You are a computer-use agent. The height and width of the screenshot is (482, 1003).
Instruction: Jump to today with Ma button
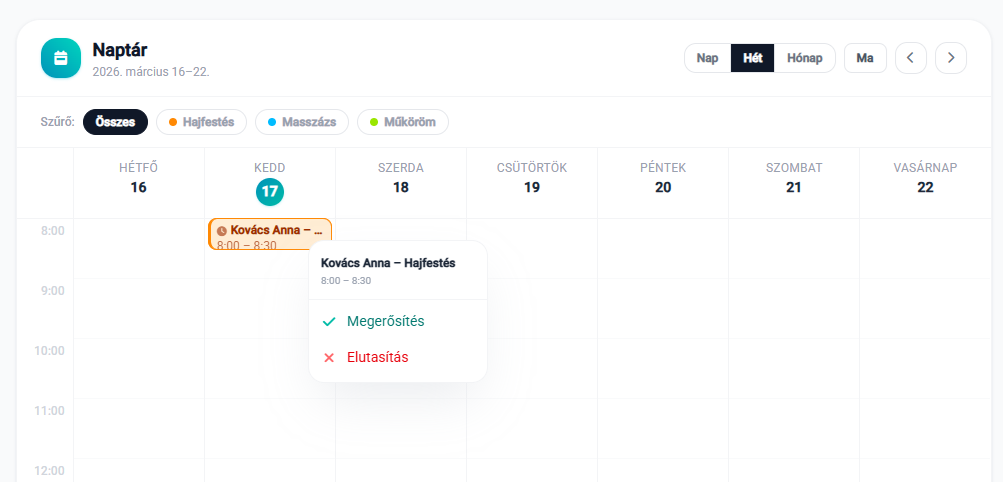pos(865,58)
